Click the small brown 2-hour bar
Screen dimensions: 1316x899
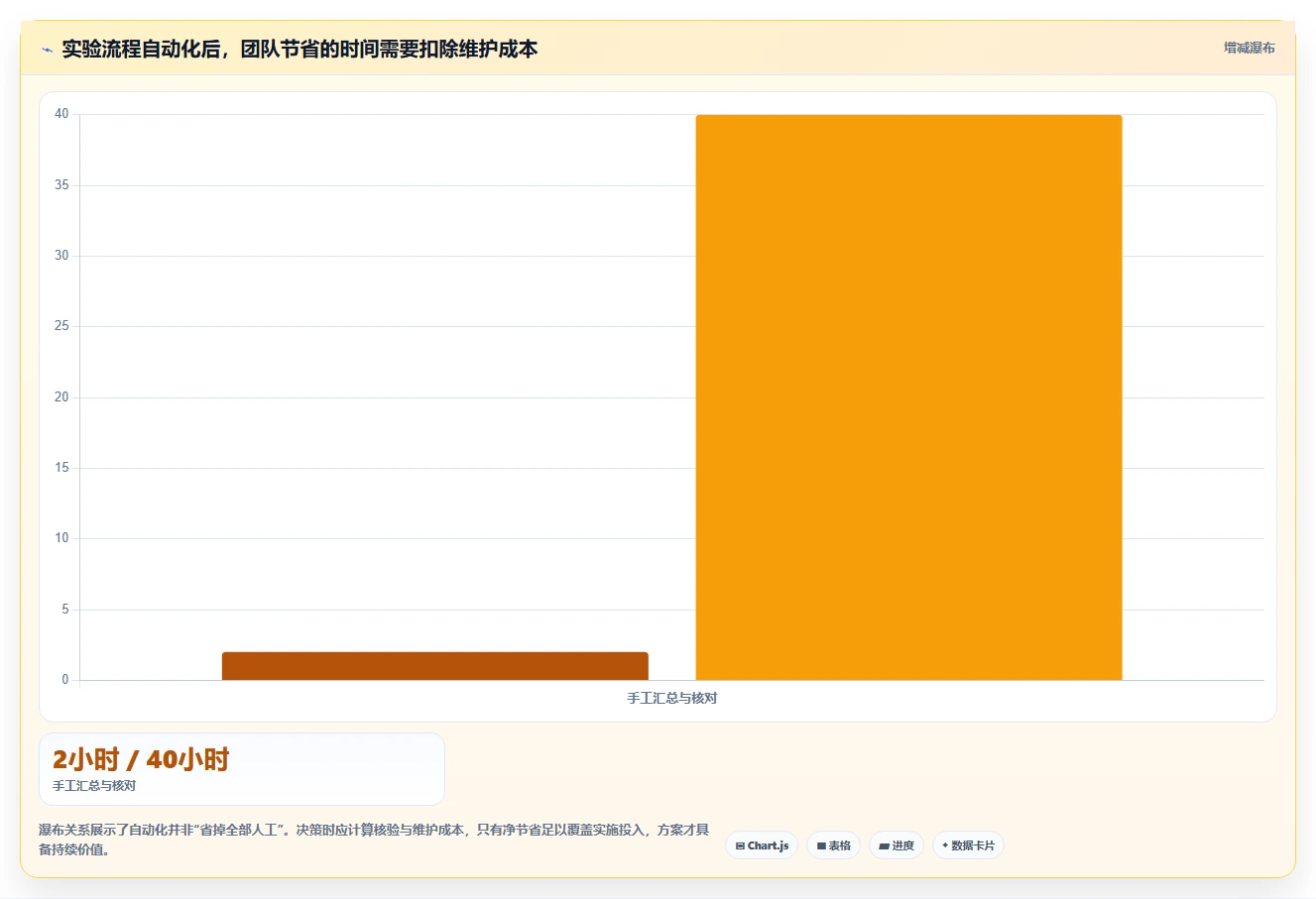[x=434, y=666]
